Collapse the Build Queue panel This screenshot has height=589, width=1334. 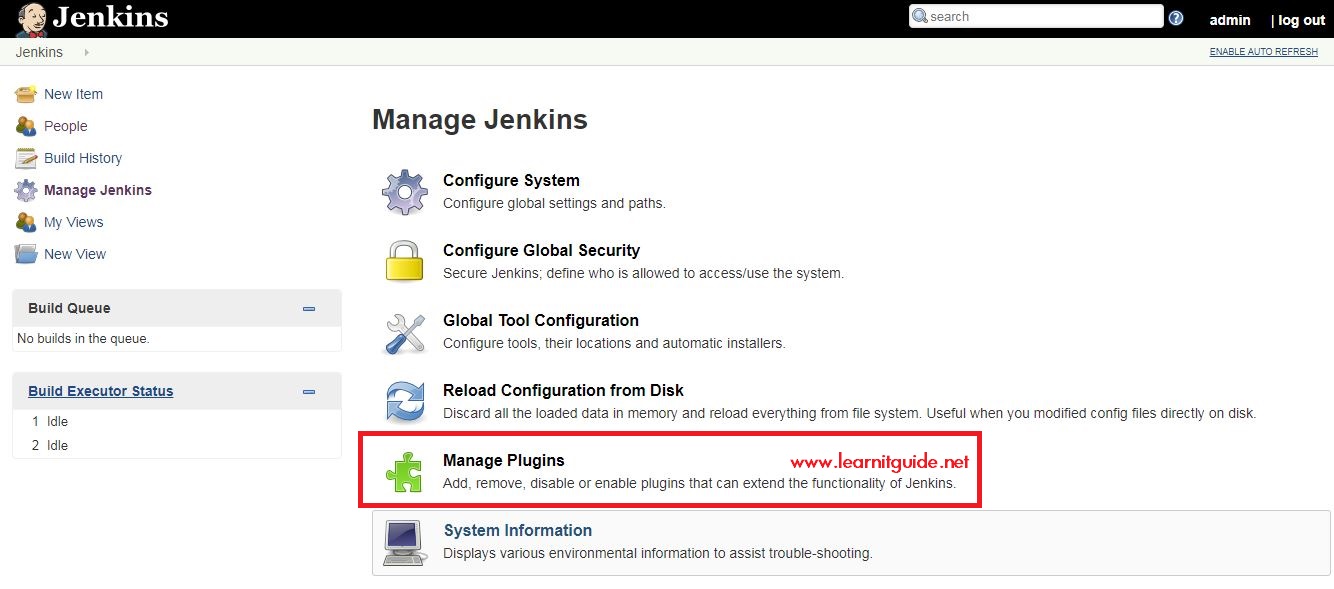coord(308,308)
